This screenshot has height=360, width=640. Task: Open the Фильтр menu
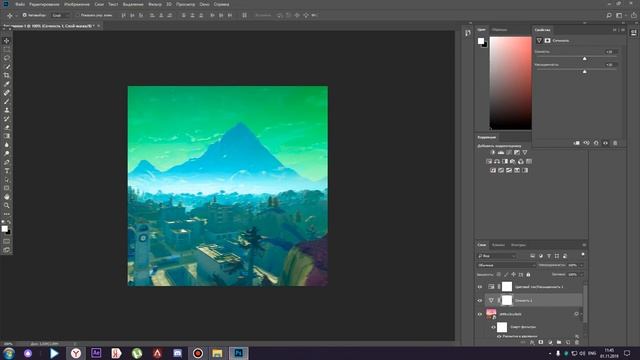[x=155, y=4]
